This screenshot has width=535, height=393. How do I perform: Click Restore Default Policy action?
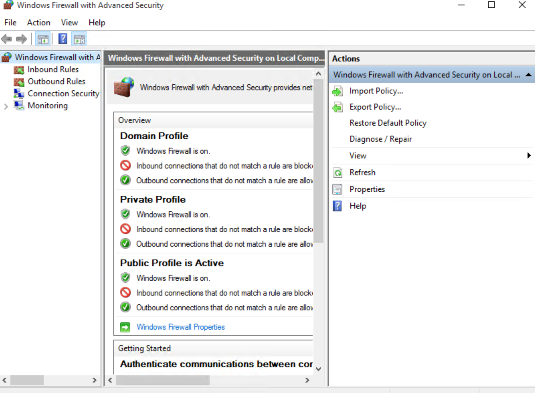tap(388, 123)
